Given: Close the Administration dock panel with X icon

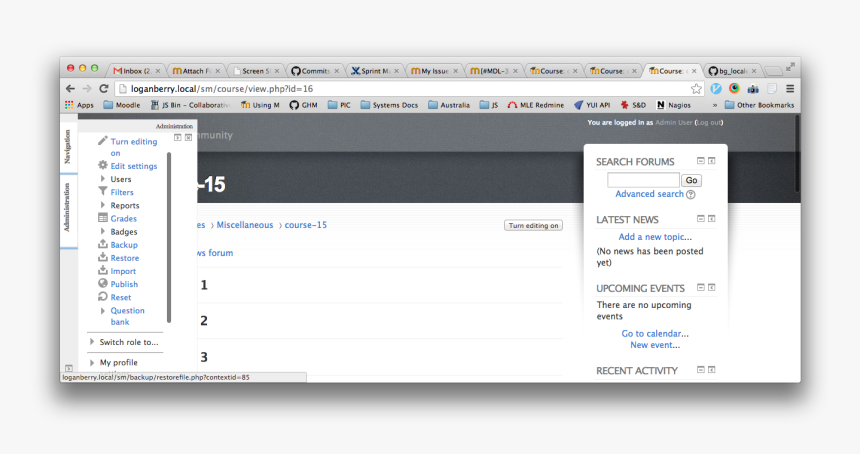Looking at the screenshot, I should pyautogui.click(x=188, y=138).
